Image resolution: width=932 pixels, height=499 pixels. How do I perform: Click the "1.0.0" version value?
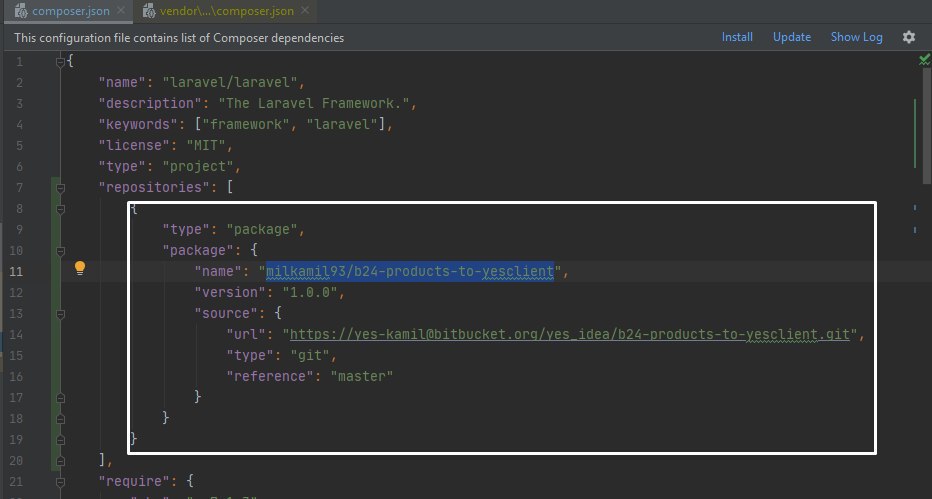tap(310, 292)
